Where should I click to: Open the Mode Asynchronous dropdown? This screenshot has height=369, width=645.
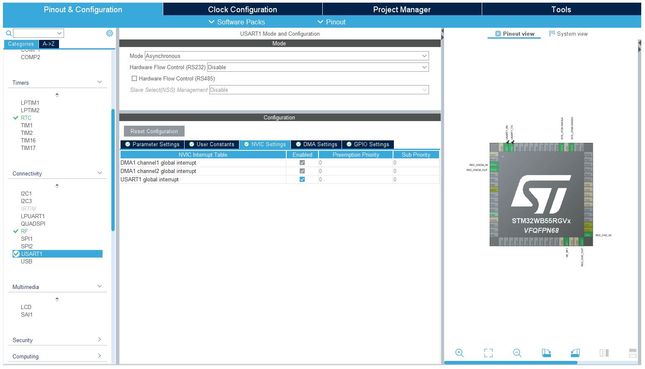pos(287,56)
